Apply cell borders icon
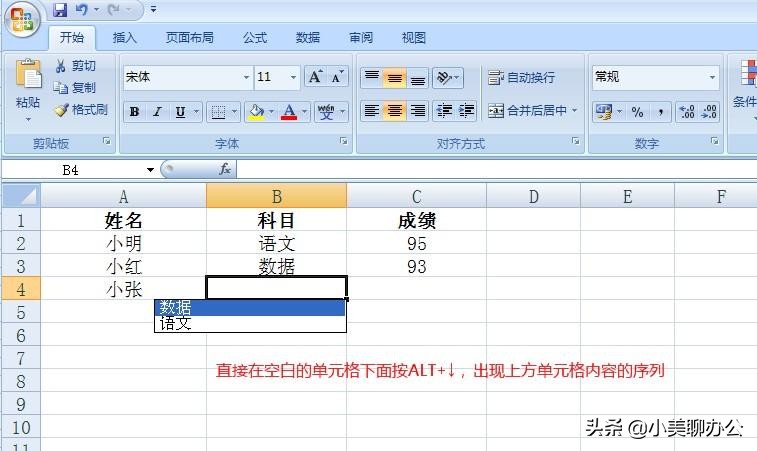757x451 pixels. coord(218,112)
